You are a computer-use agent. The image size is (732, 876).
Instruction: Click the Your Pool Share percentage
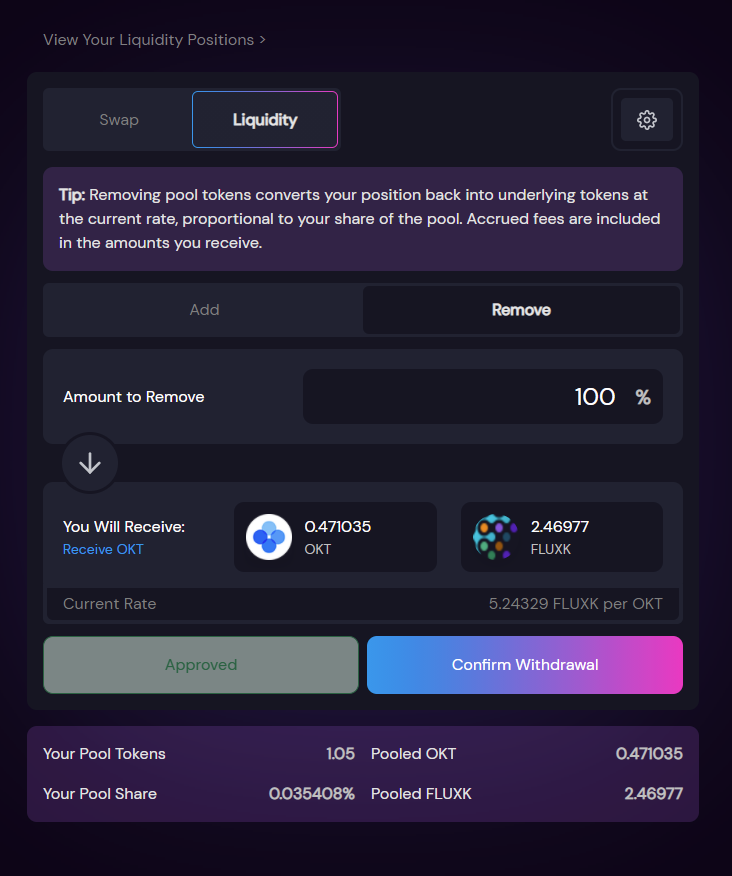(312, 794)
